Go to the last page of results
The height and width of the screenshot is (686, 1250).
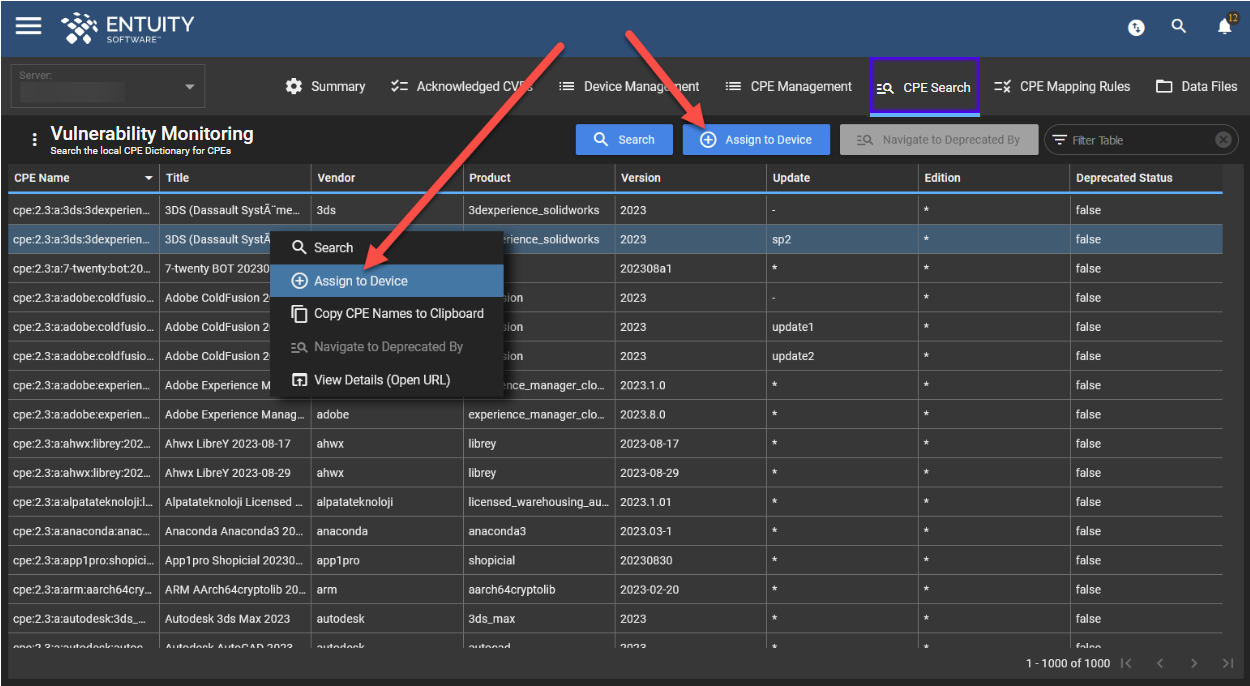coord(1228,663)
